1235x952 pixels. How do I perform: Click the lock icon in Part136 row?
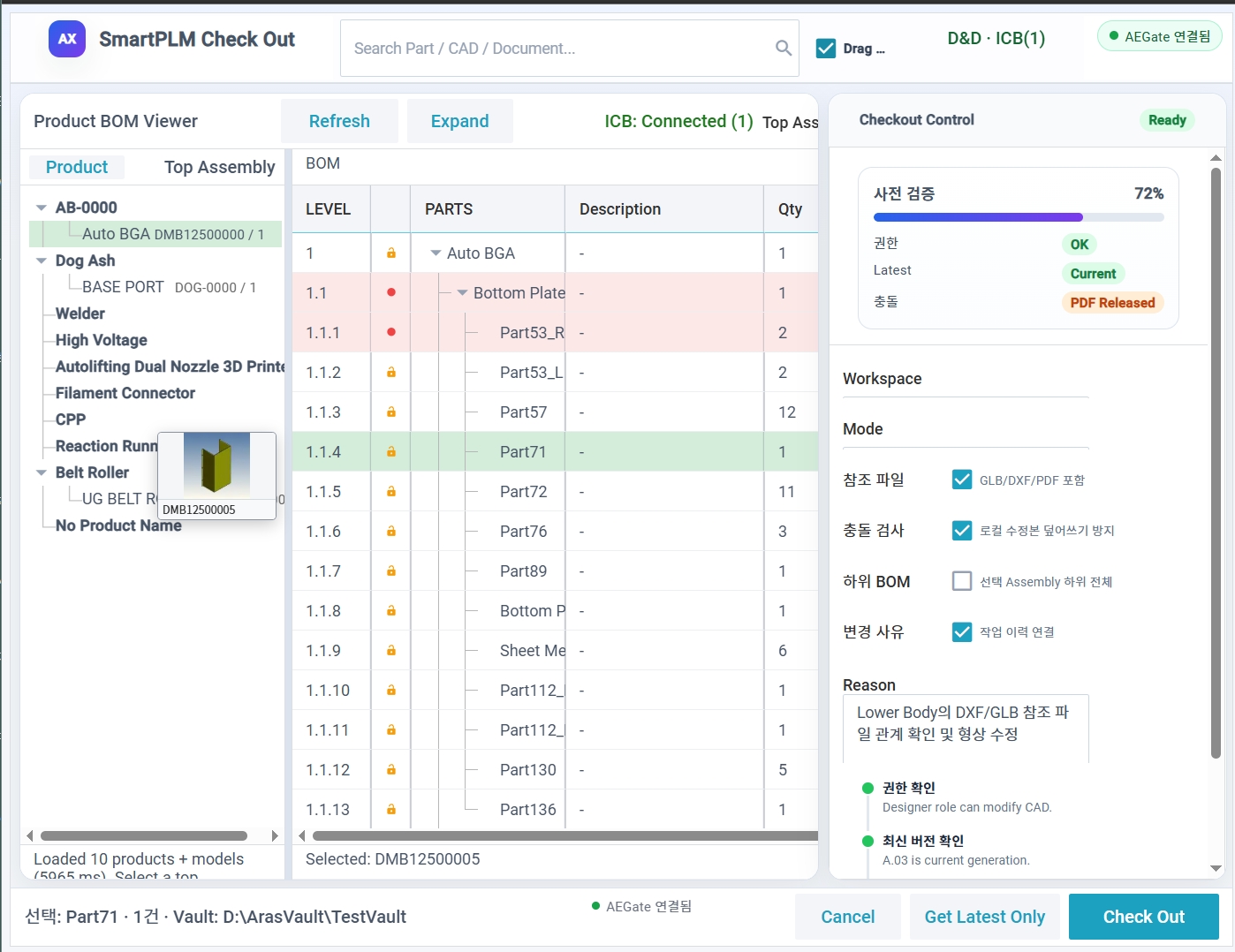(391, 810)
